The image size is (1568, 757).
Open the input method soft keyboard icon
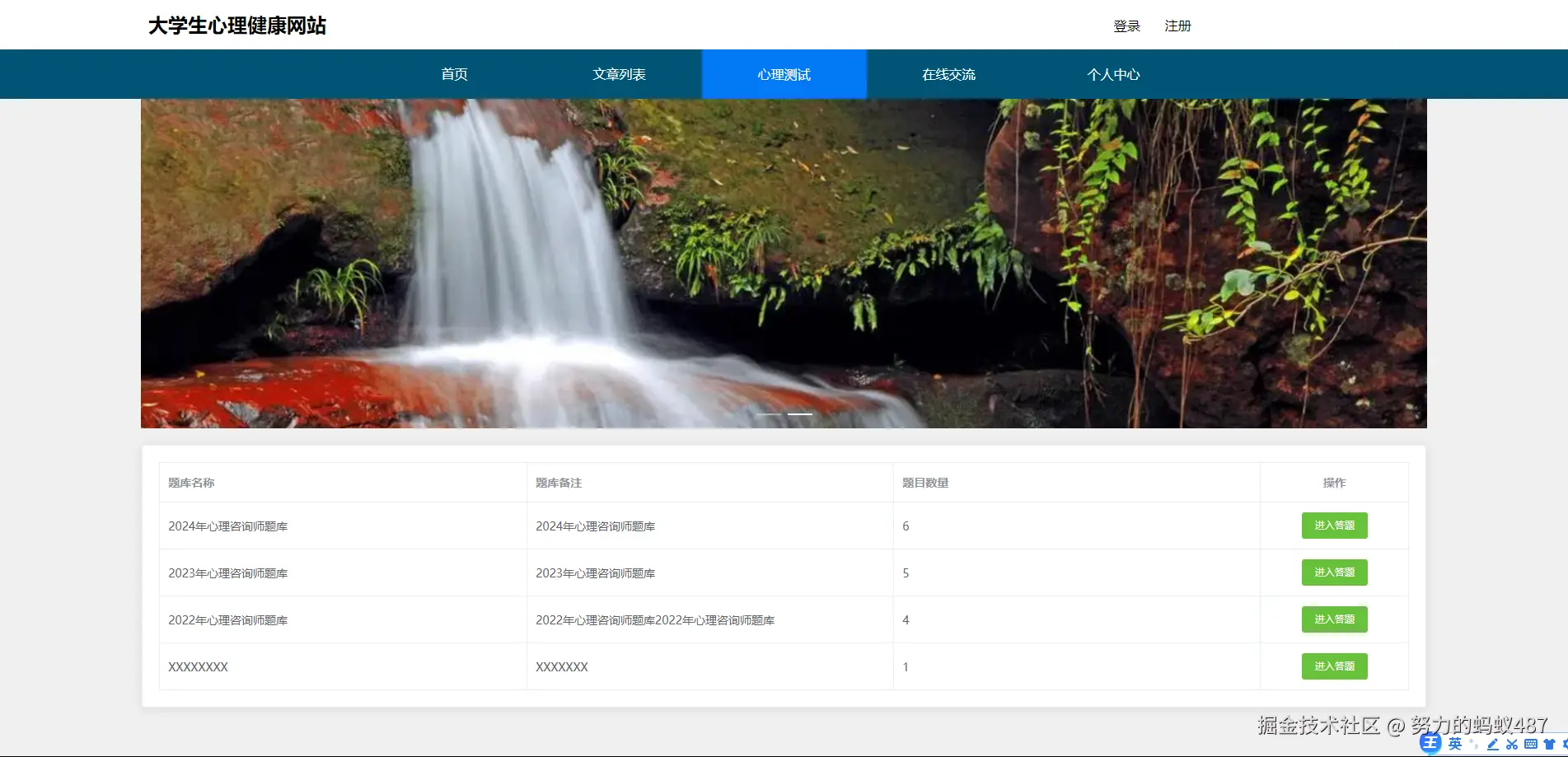1531,745
